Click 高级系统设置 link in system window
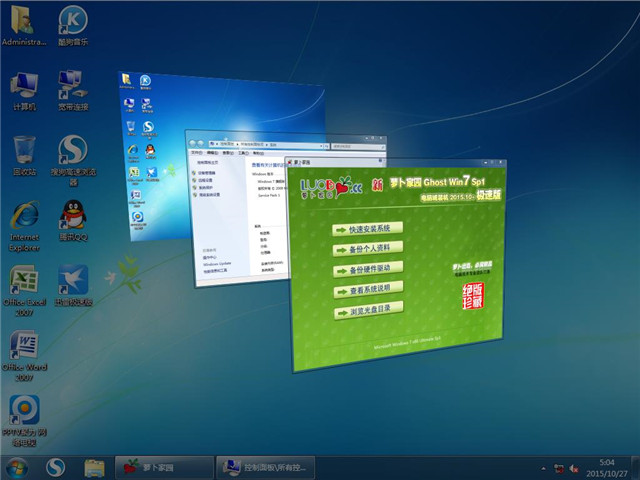The width and height of the screenshot is (640, 480). click(x=209, y=195)
